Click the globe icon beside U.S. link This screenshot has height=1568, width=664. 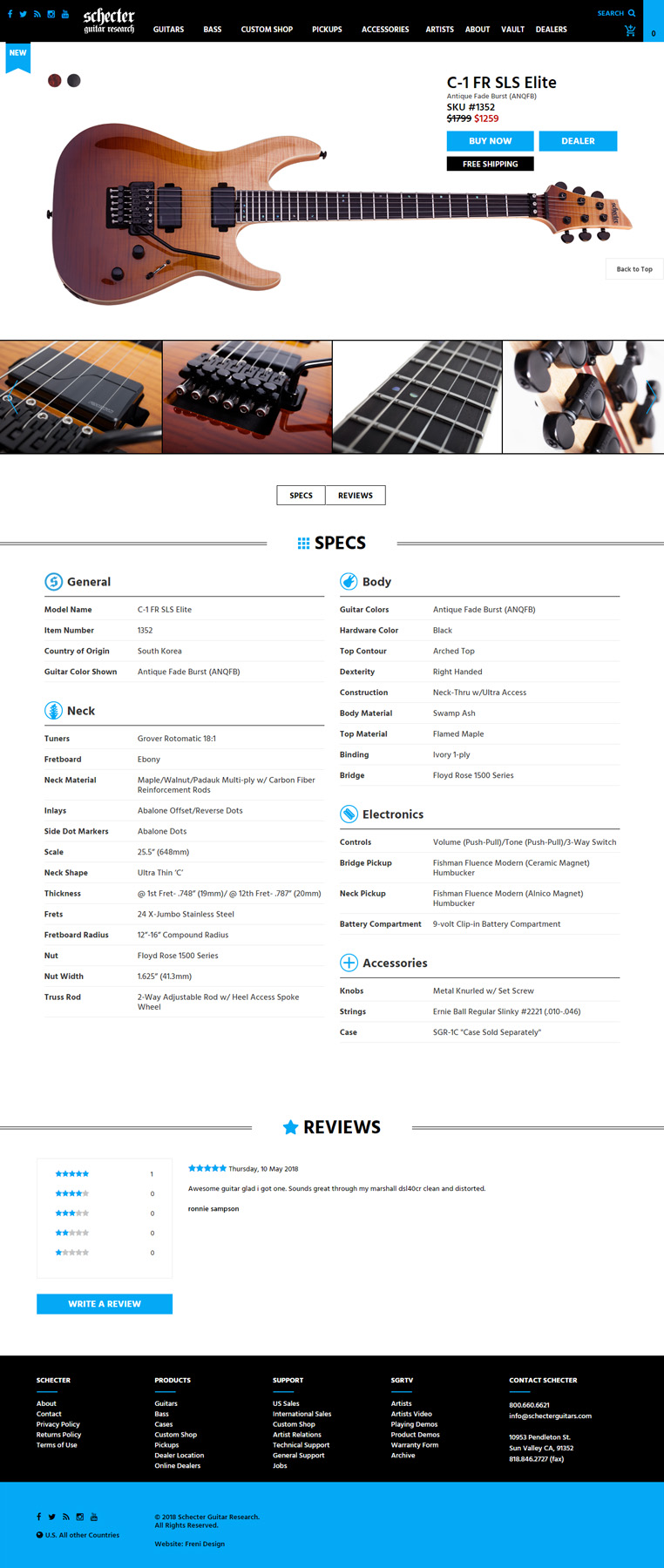[x=39, y=1535]
